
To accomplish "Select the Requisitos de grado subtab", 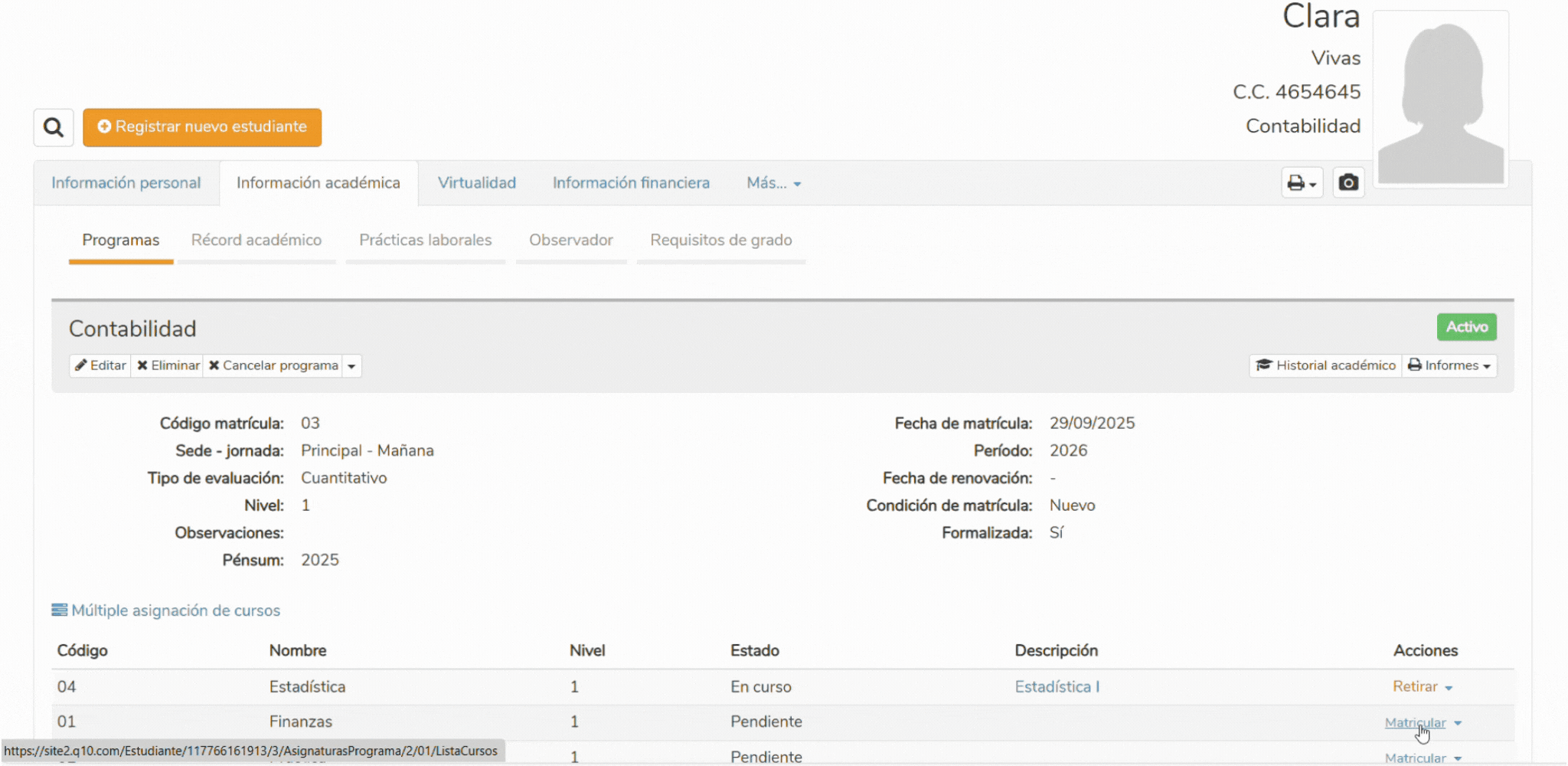I will 720,241.
